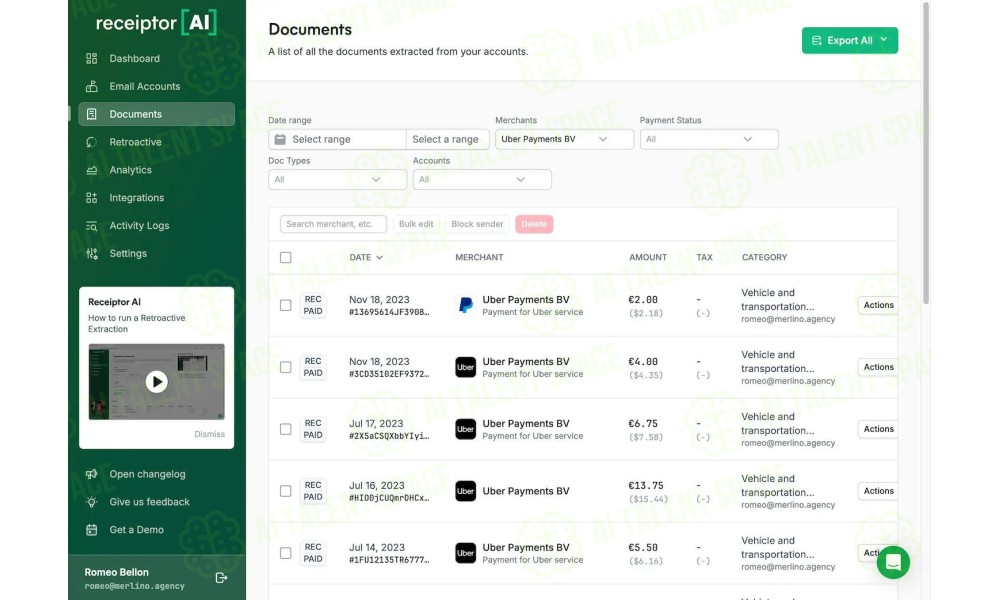This screenshot has width=1000, height=600.
Task: Open Actions menu for the €2.00 row
Action: pyautogui.click(x=878, y=305)
